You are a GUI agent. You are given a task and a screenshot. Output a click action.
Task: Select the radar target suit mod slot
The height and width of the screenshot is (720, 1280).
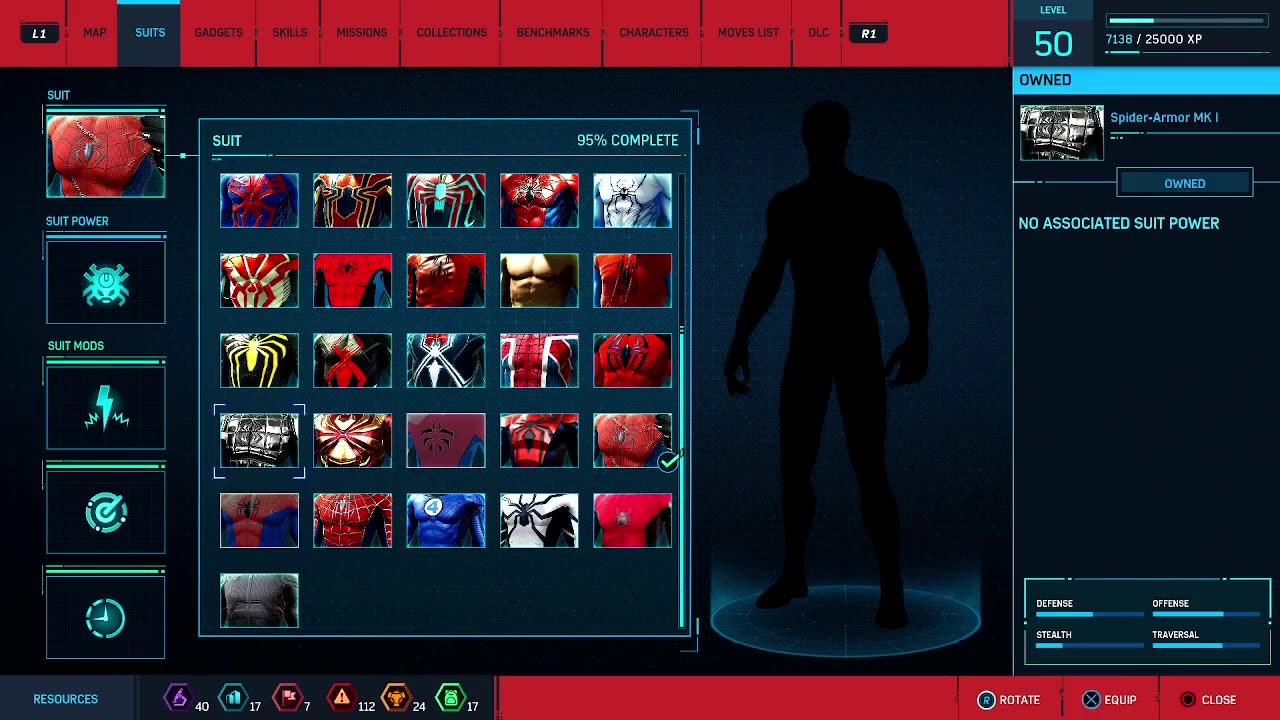106,512
